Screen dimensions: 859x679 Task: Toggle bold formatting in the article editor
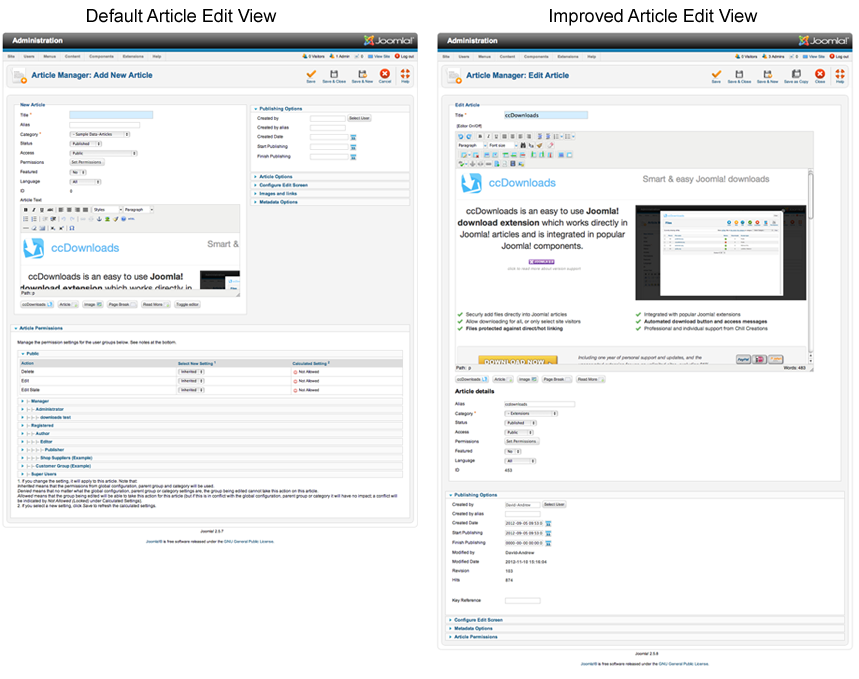point(25,210)
